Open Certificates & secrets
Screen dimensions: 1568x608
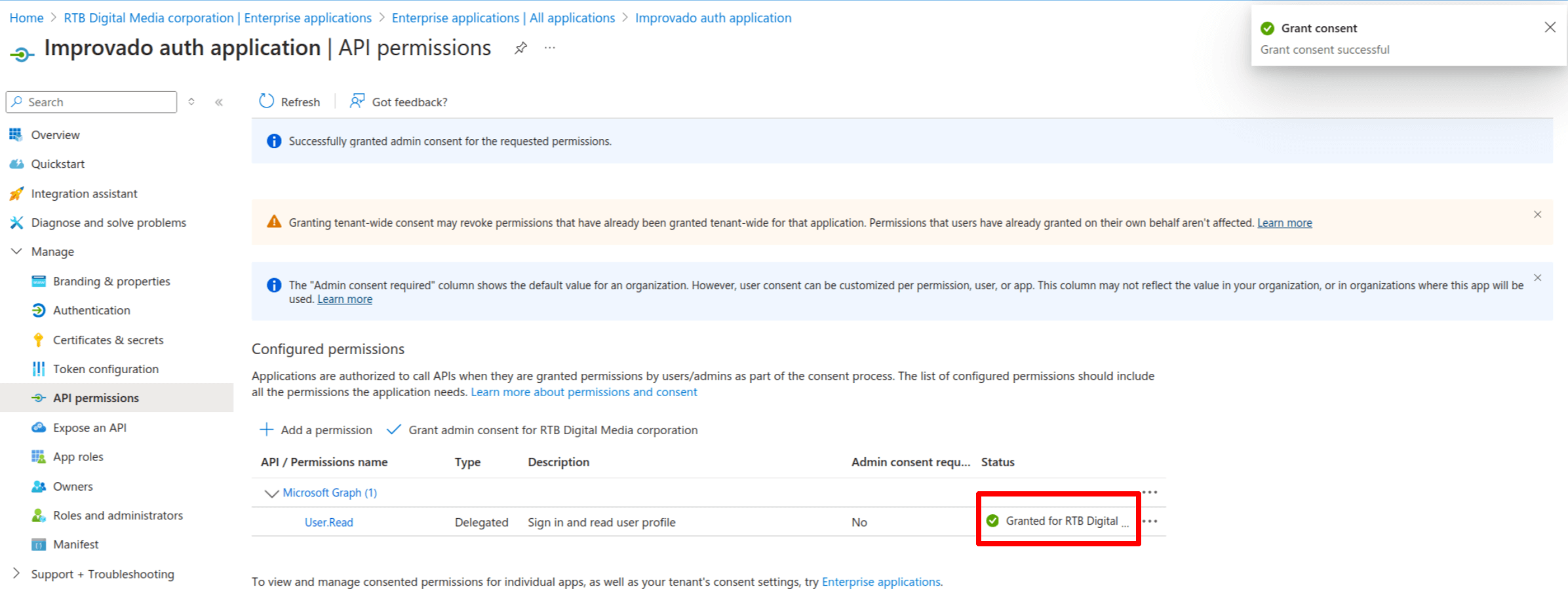[108, 340]
